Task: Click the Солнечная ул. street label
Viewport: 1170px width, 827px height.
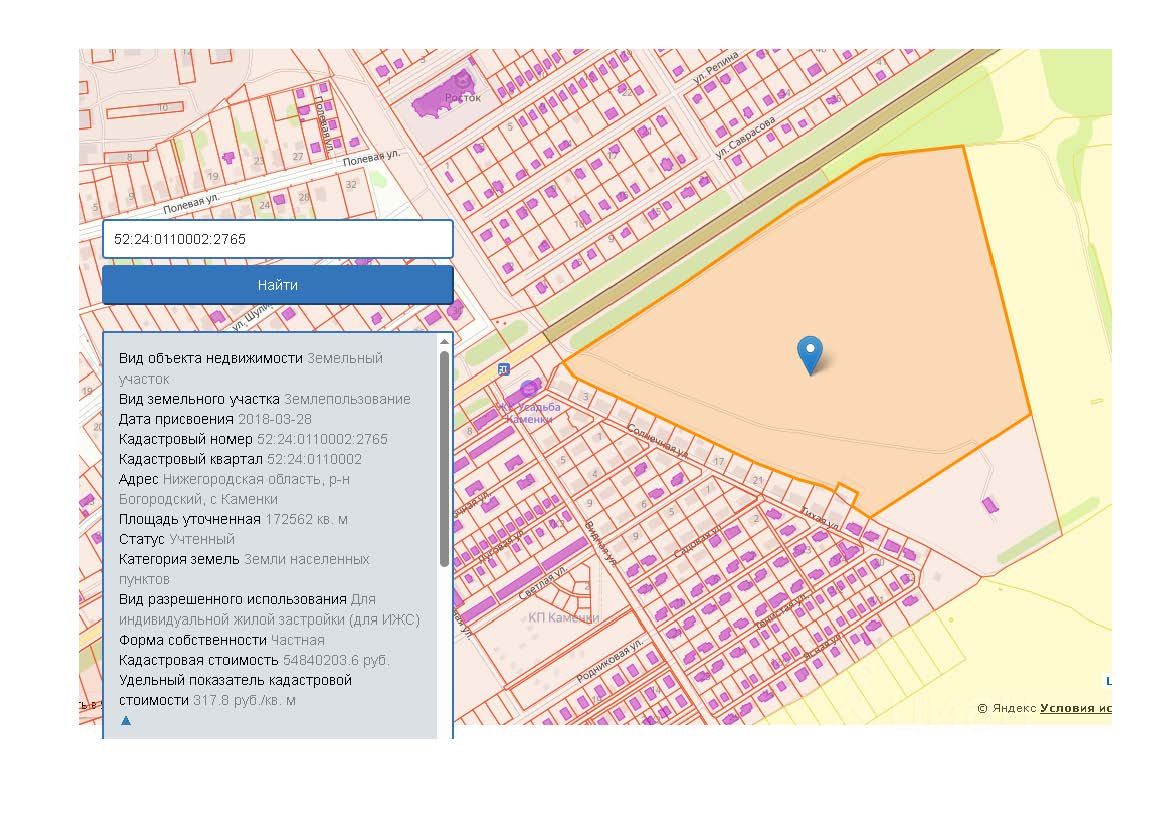Action: tap(657, 441)
